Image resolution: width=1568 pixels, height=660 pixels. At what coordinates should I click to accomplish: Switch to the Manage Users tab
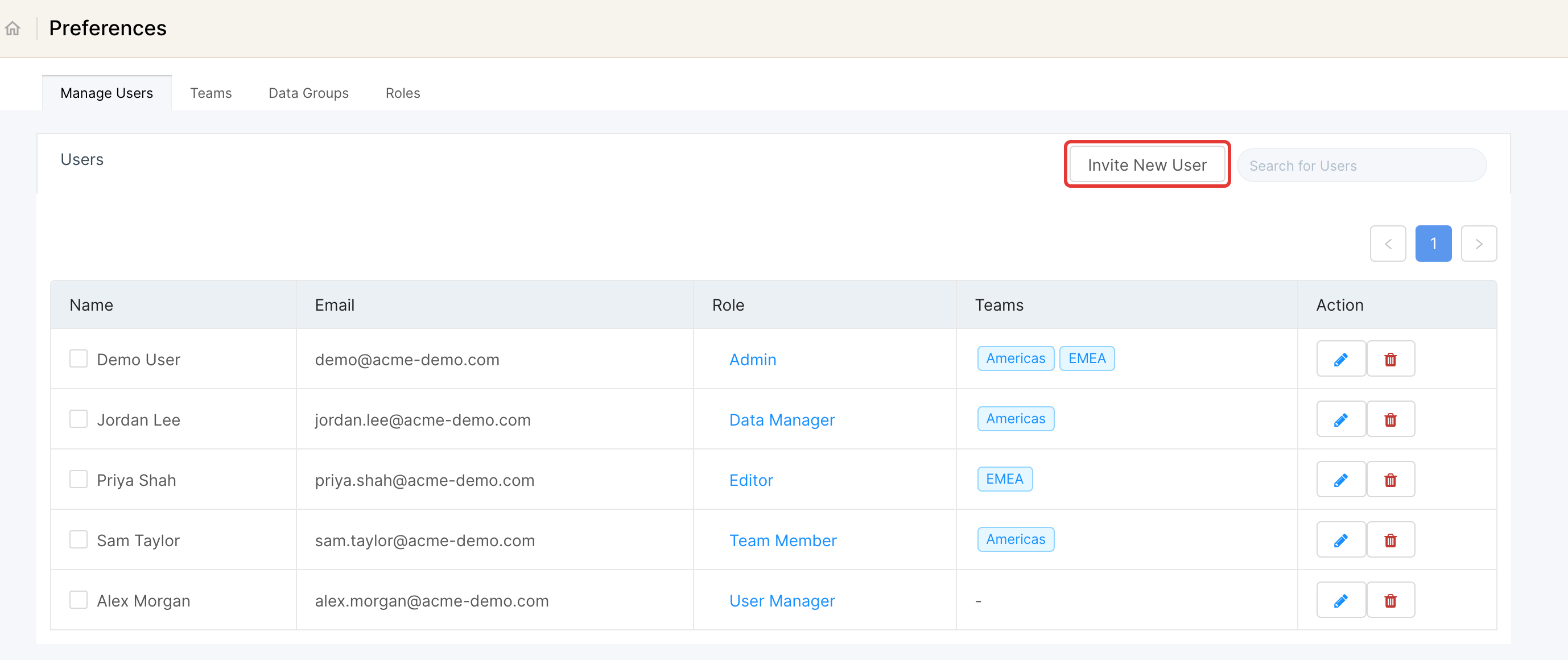click(107, 93)
